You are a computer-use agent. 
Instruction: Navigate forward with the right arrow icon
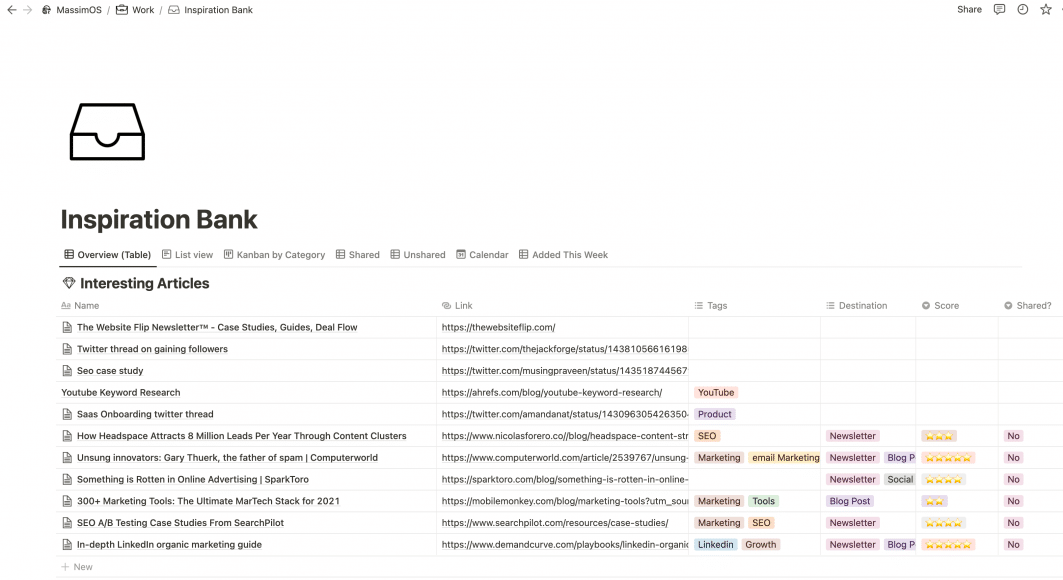[27, 9]
